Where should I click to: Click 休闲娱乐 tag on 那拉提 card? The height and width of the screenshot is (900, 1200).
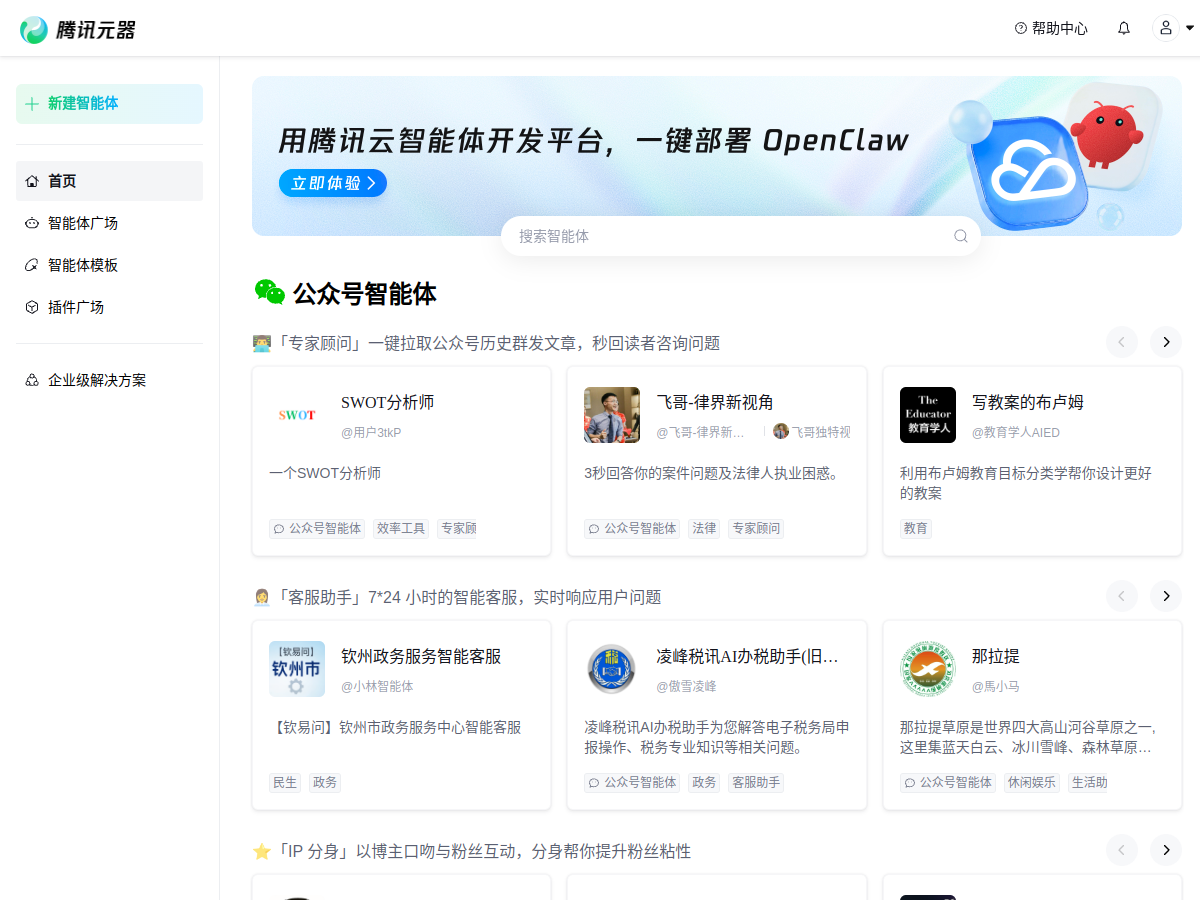coord(1032,782)
